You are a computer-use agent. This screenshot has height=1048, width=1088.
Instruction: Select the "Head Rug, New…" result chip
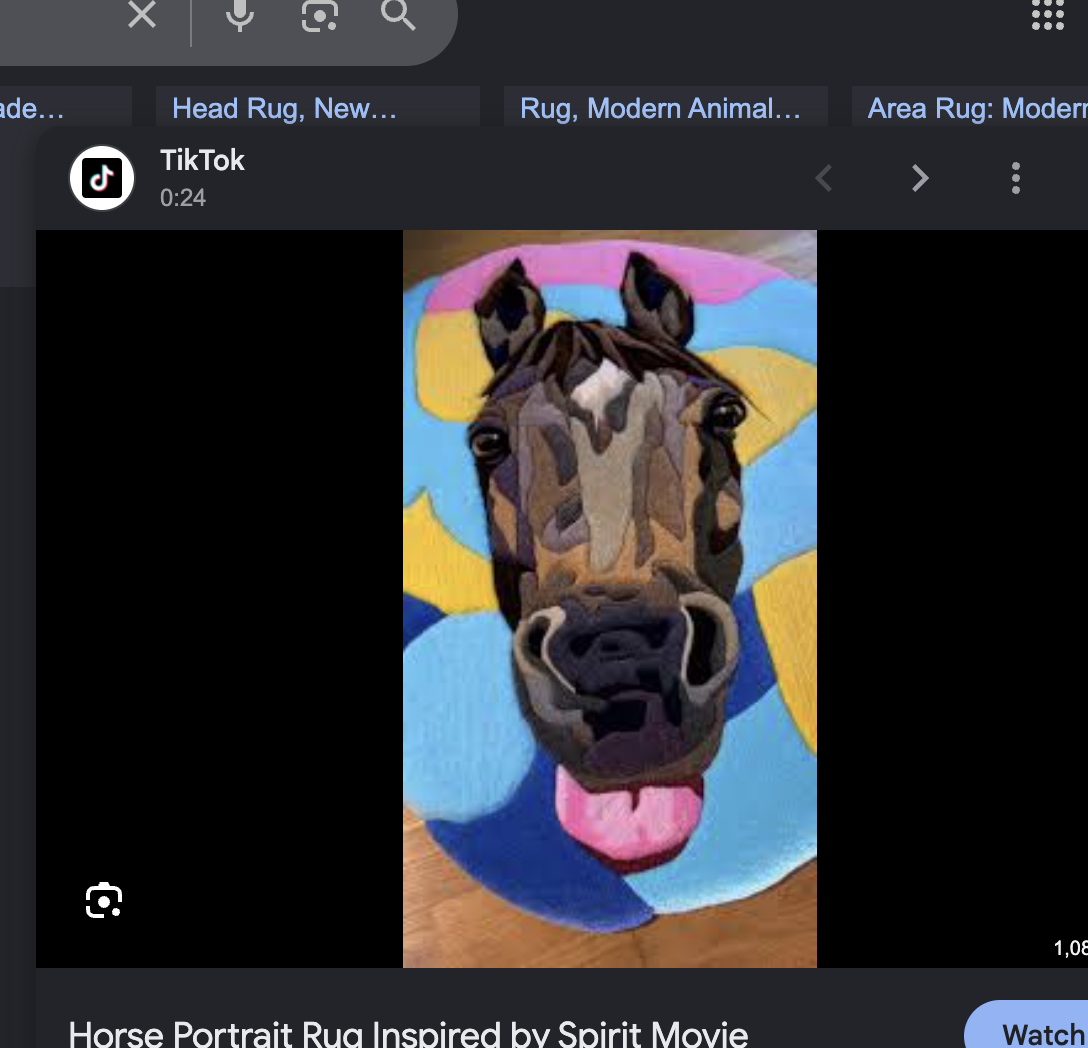[x=318, y=108]
